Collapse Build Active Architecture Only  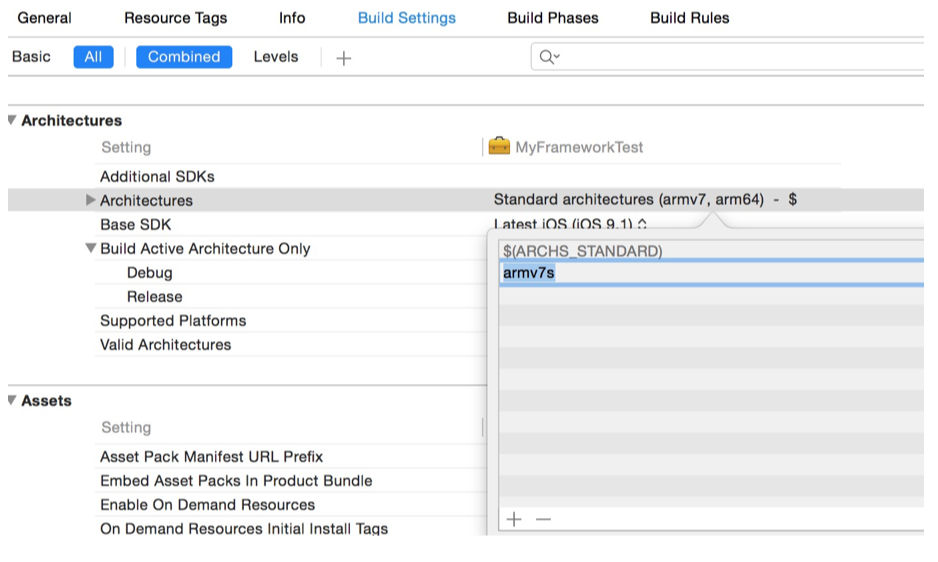(x=91, y=249)
